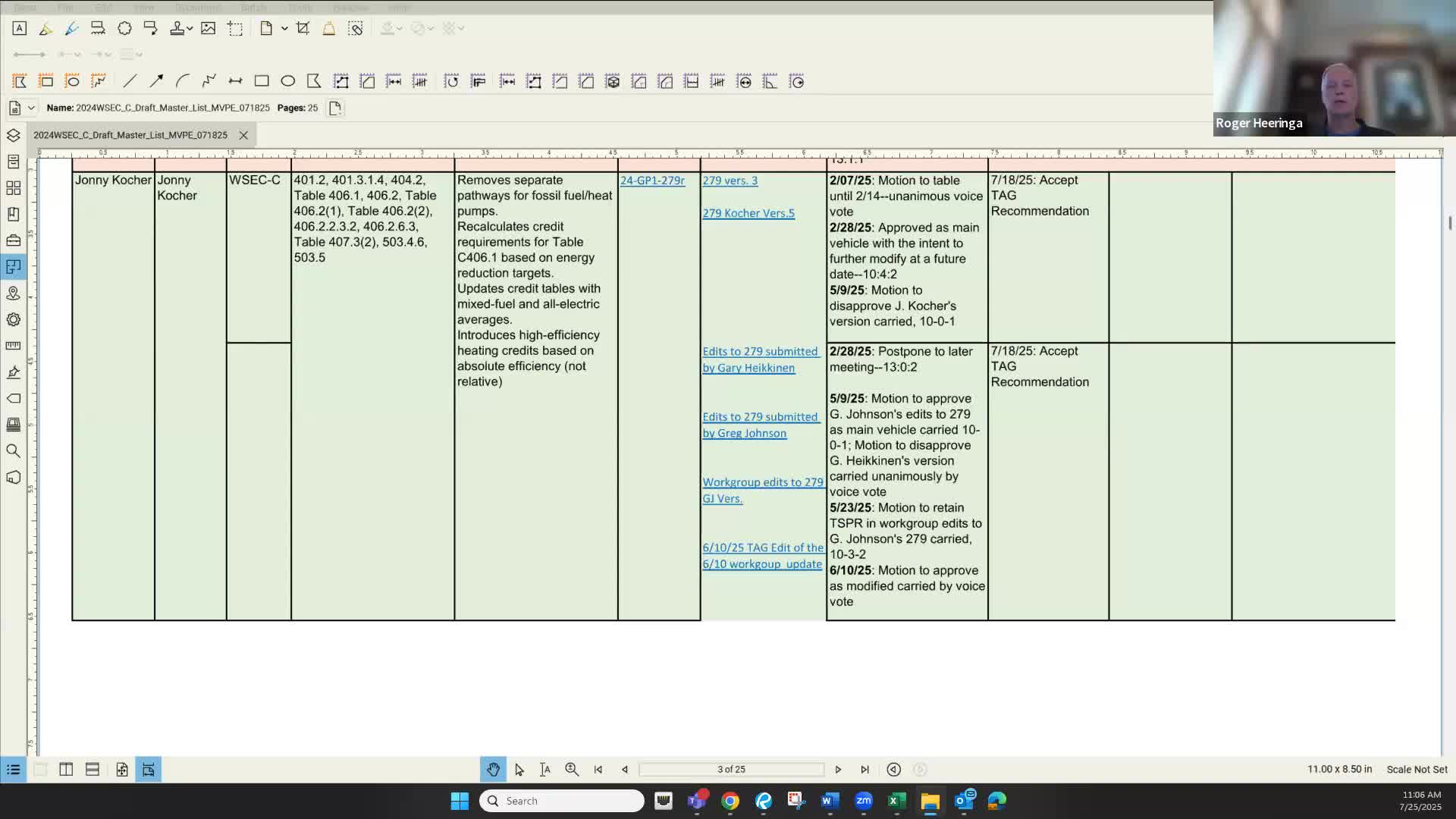Select the Volume measurement cube tool
Viewport: 1456px width, 819px height.
click(x=613, y=81)
